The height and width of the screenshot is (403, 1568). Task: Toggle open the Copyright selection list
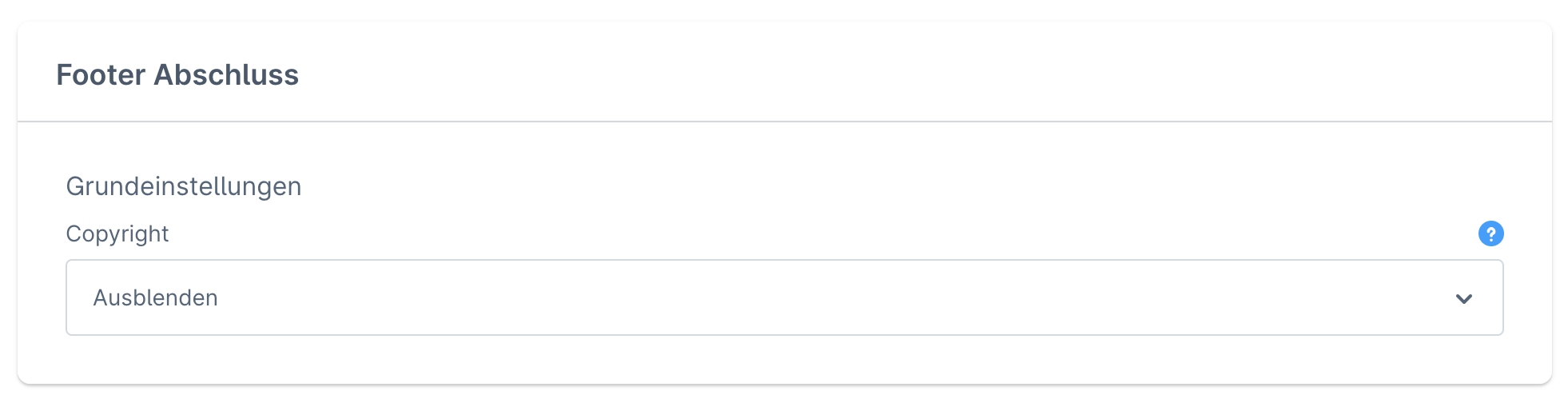[784, 297]
